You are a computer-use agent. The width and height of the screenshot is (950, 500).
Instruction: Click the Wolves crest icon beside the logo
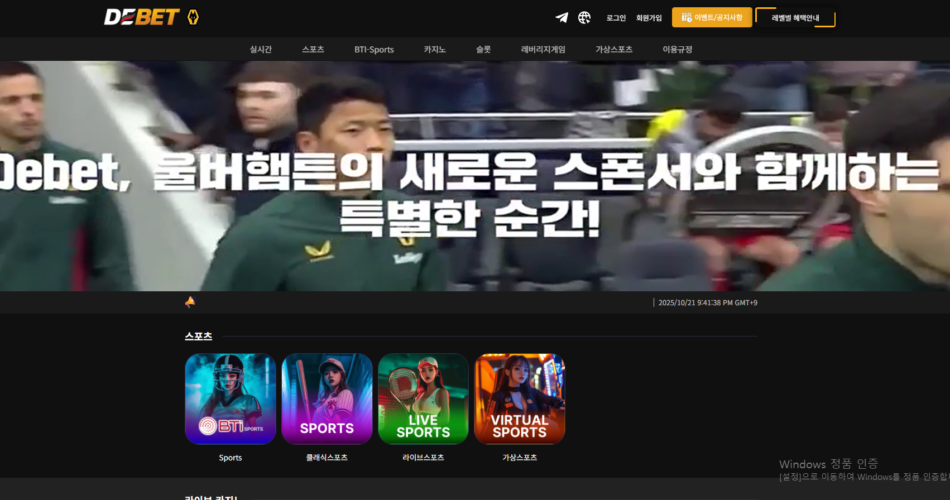(x=193, y=17)
